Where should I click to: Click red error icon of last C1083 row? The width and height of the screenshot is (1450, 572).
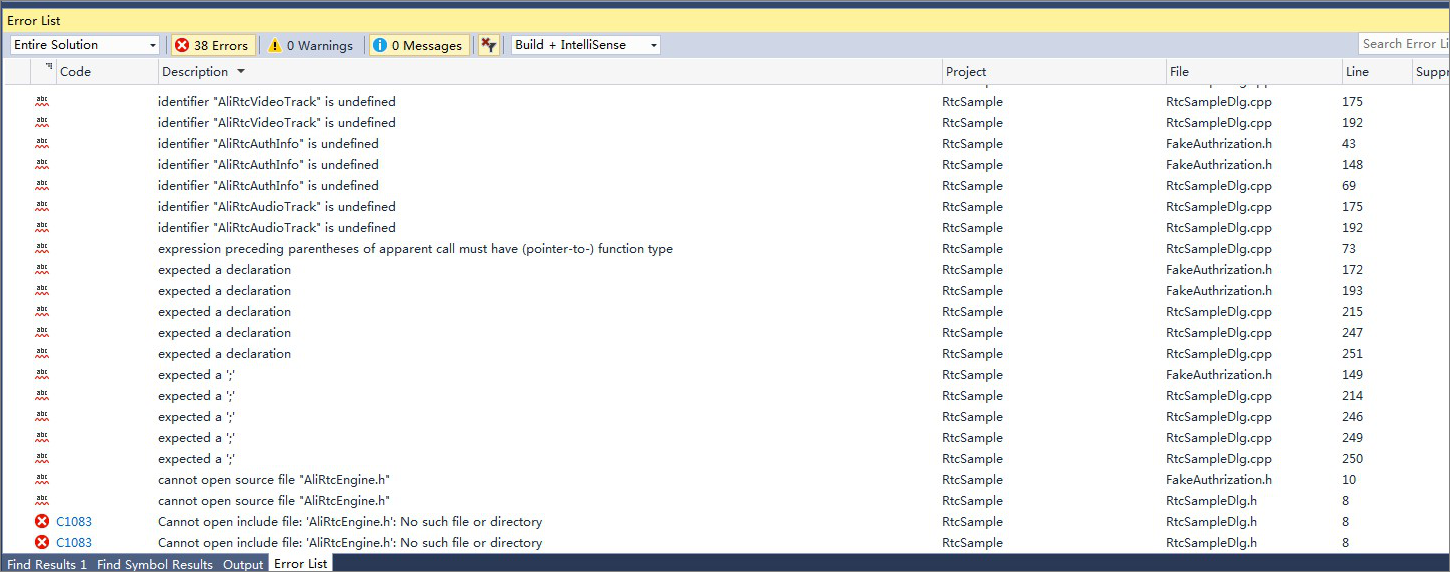click(x=42, y=543)
